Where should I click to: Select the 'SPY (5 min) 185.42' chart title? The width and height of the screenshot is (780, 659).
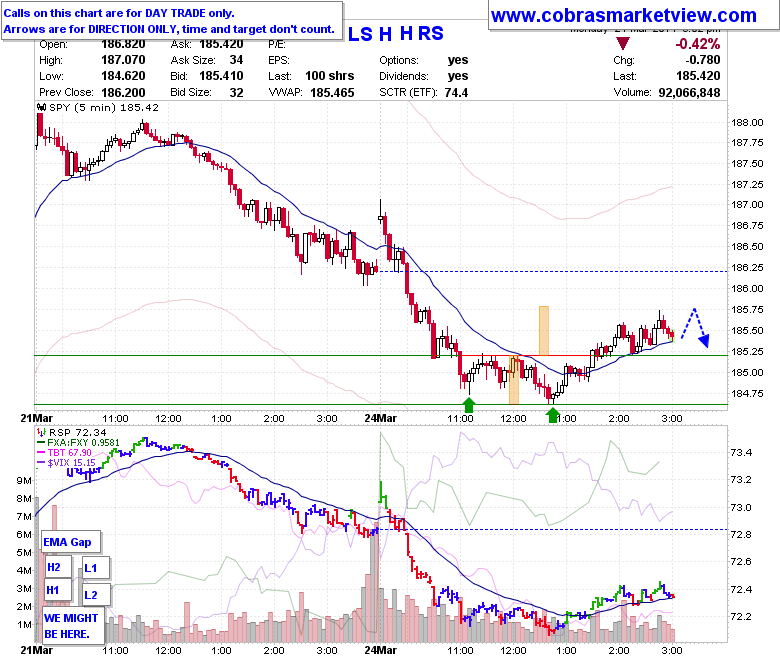point(104,107)
